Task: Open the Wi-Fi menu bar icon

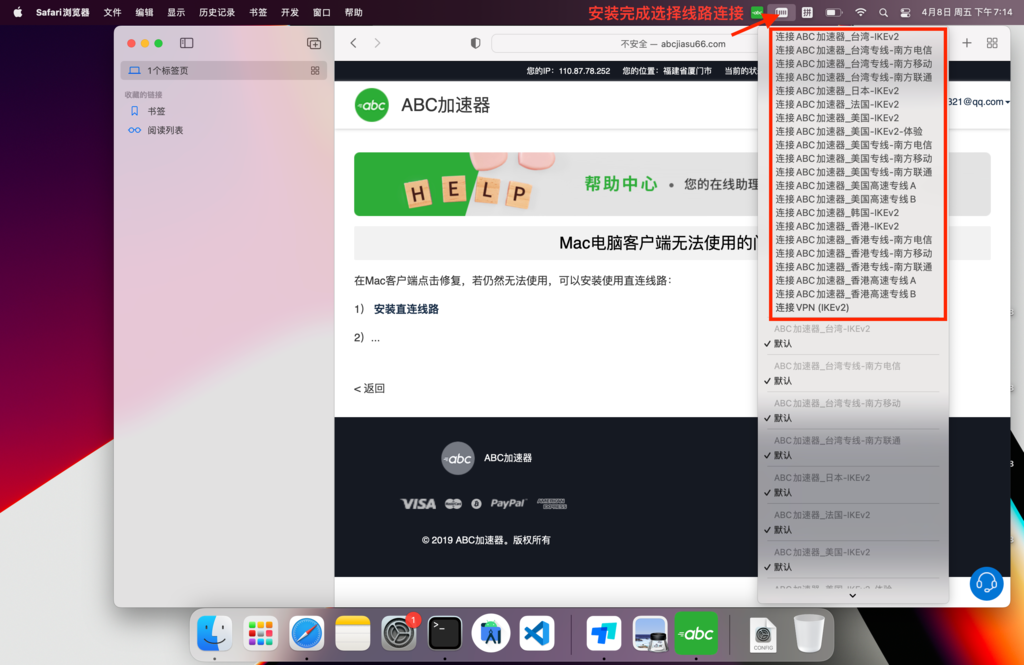Action: (x=861, y=12)
